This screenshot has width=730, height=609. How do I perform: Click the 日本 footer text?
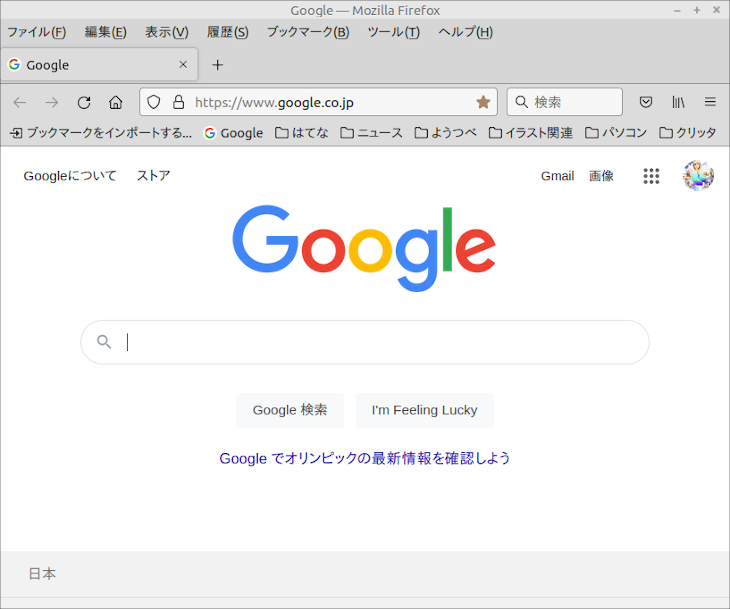coord(42,574)
